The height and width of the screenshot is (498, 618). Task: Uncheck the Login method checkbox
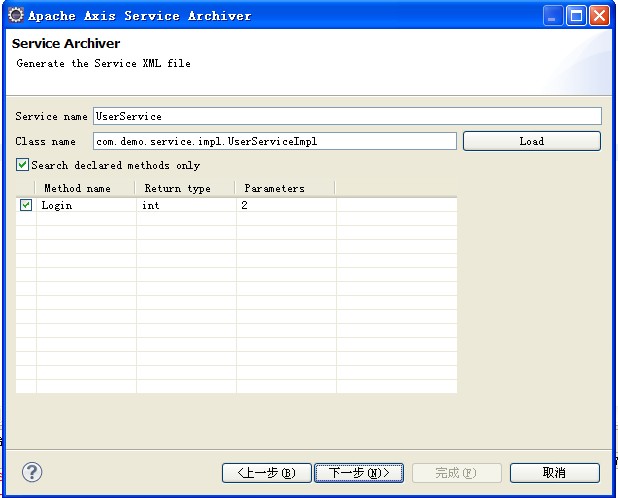[x=26, y=205]
